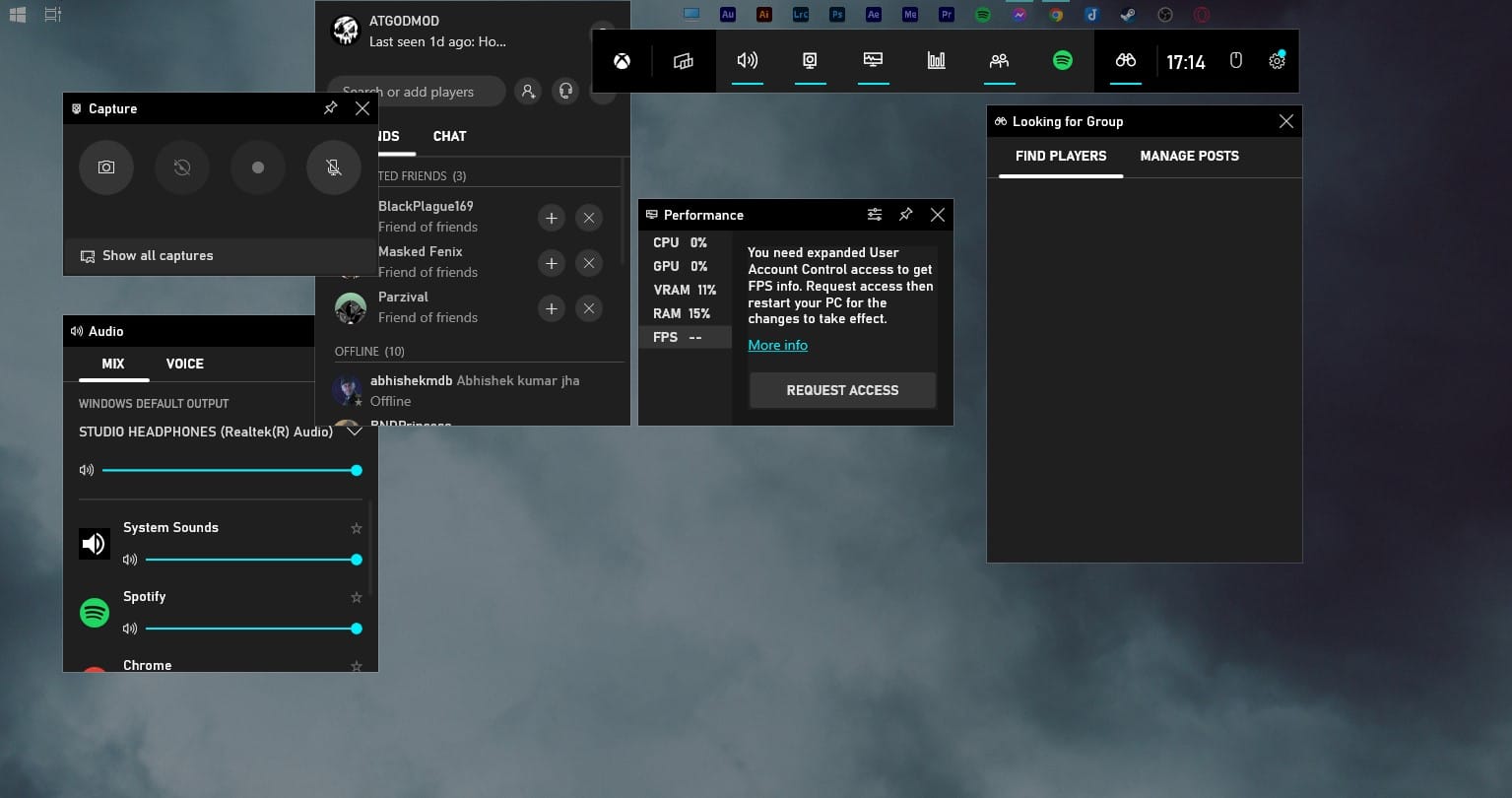Viewport: 1512px width, 798px height.
Task: Add BlackPlague169 as a friend
Action: point(552,218)
